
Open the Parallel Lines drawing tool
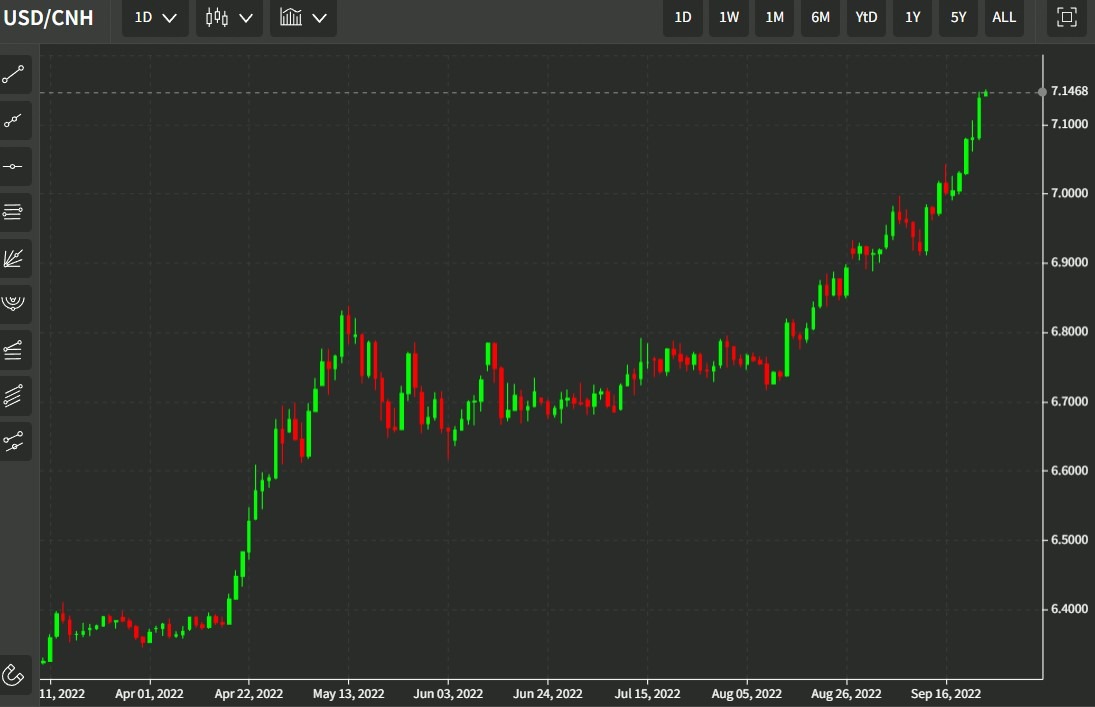(14, 212)
